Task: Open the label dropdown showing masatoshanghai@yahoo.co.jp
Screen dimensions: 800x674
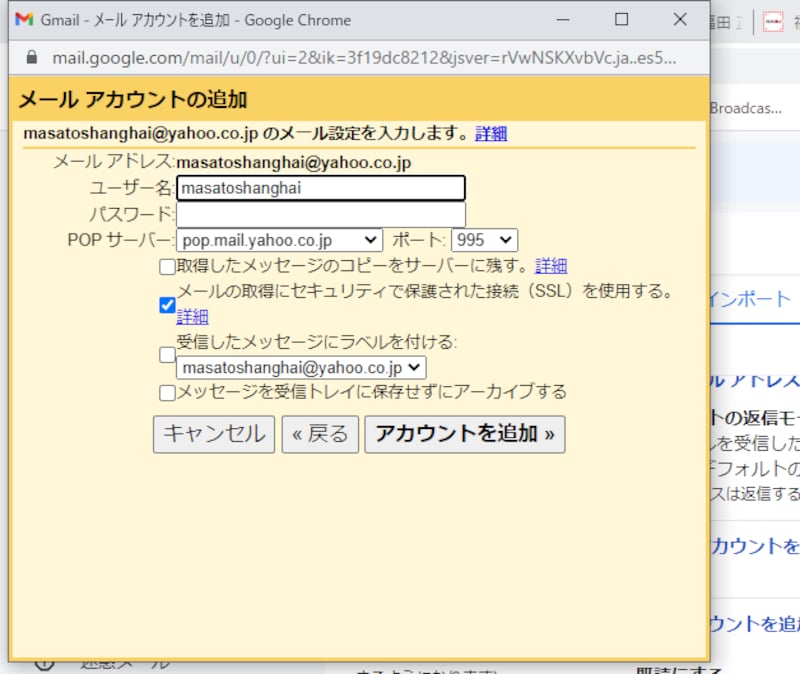Action: 301,368
